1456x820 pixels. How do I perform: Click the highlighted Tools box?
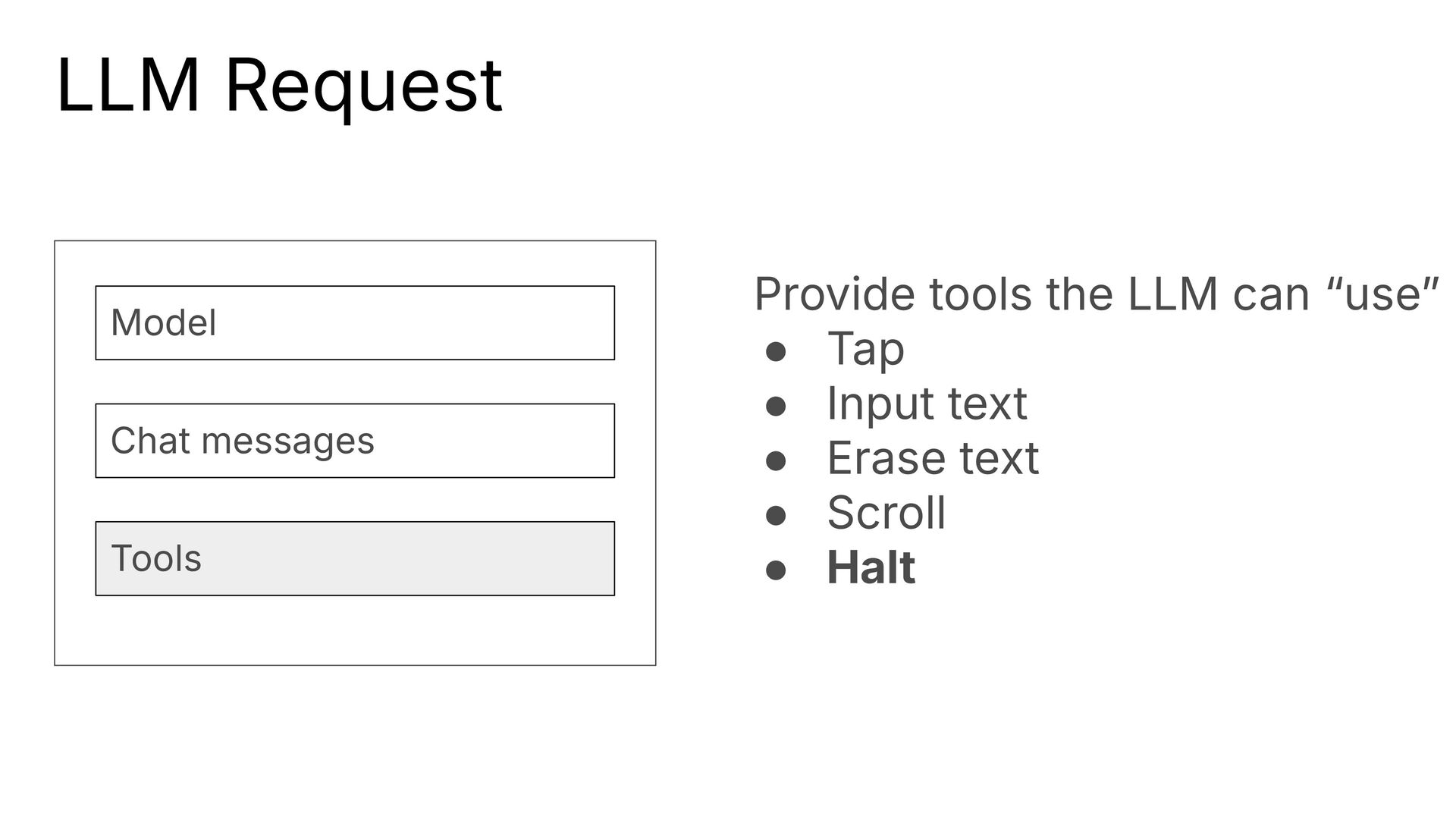coord(355,559)
